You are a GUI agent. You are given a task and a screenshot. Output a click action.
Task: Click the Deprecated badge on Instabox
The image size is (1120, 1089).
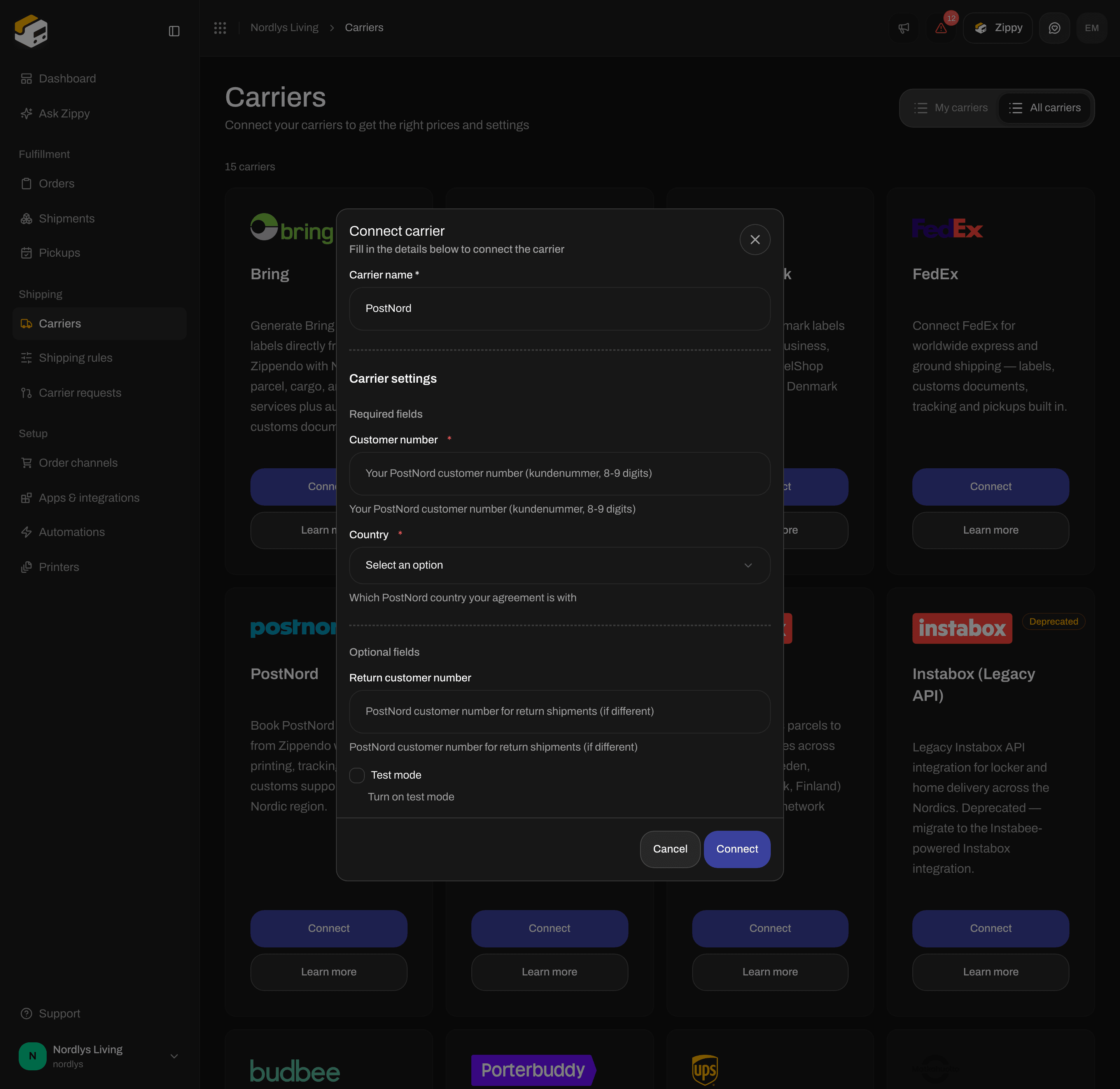point(1053,622)
